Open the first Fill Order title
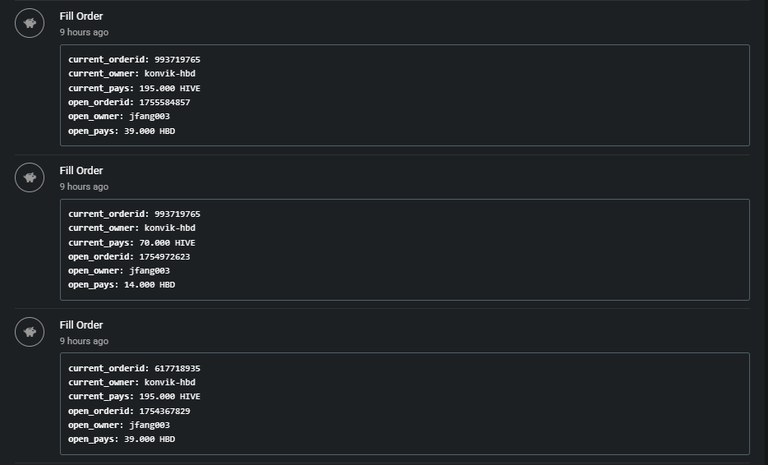Screen dimensions: 768x465 [81, 16]
